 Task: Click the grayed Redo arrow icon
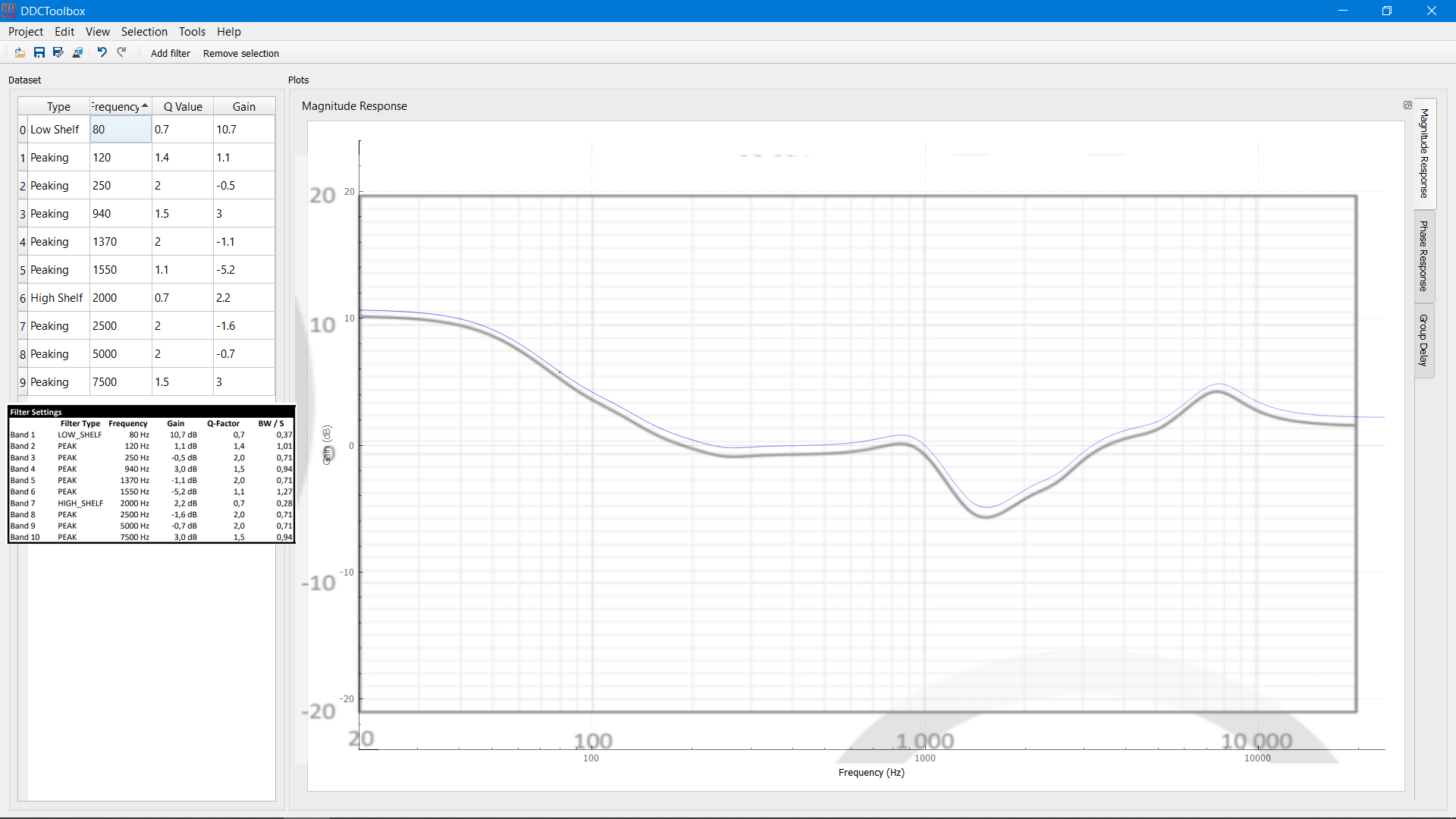tap(121, 52)
